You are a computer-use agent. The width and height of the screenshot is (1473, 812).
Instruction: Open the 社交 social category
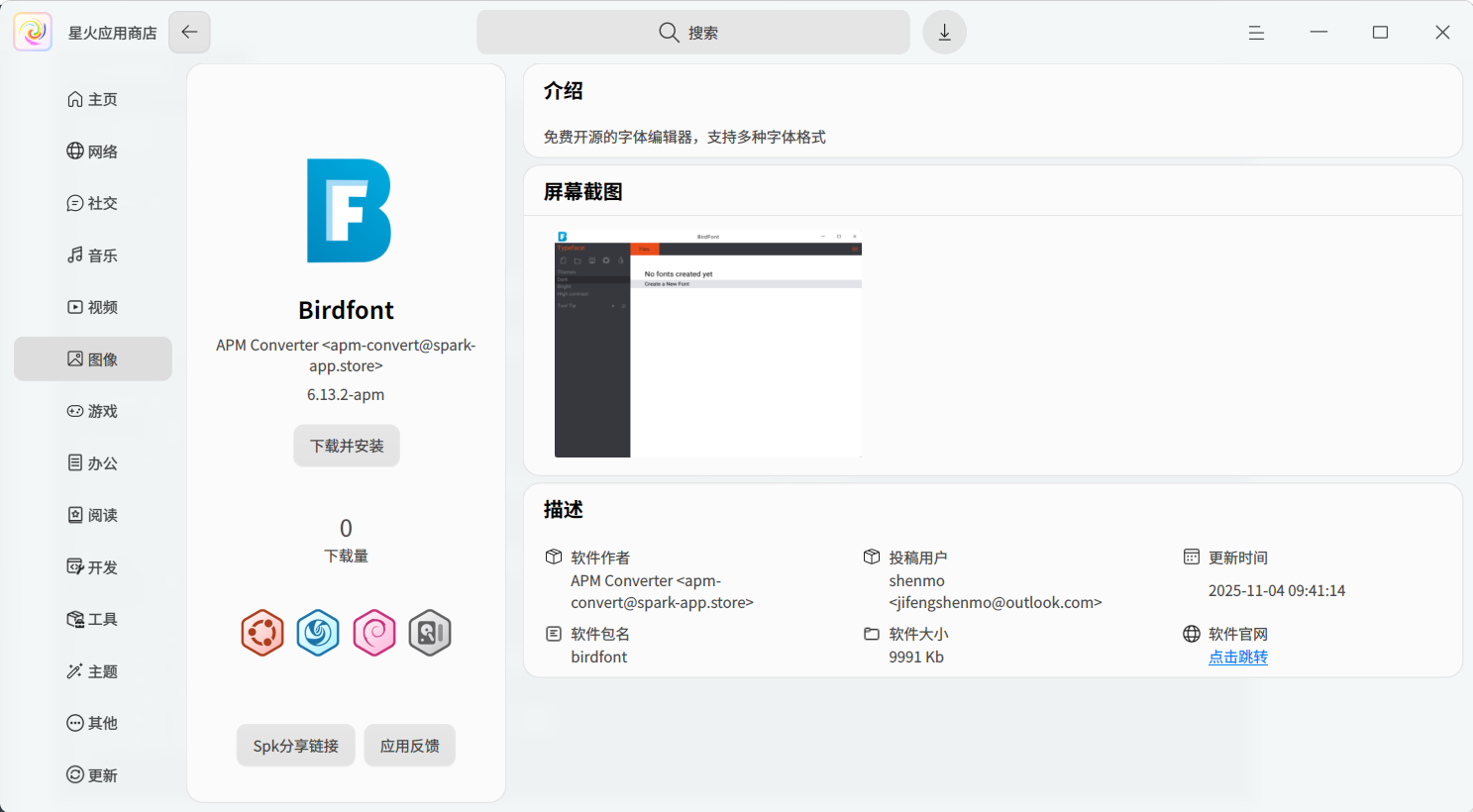coord(93,203)
